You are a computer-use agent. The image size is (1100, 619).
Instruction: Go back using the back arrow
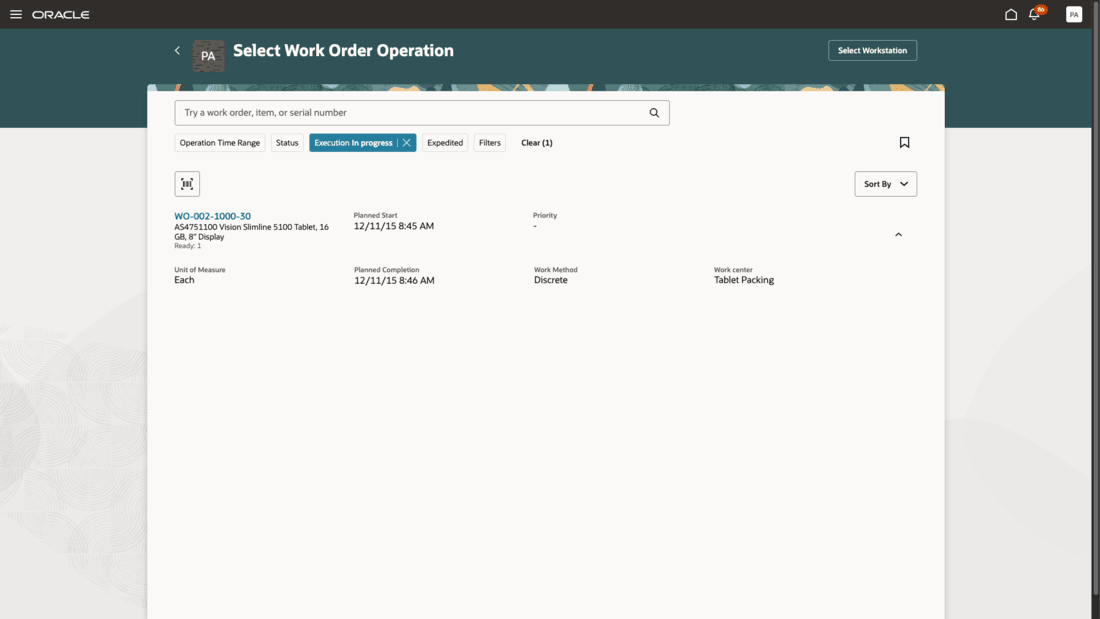(177, 50)
